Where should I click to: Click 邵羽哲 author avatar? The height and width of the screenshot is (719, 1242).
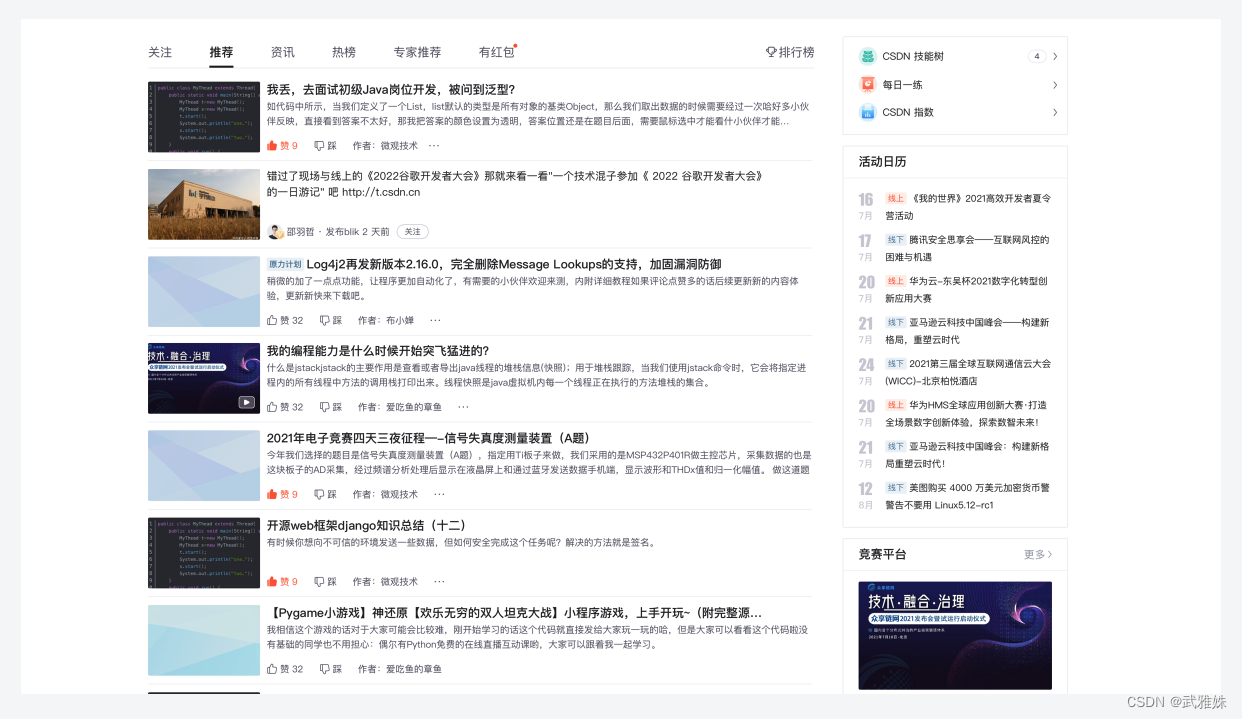(275, 232)
